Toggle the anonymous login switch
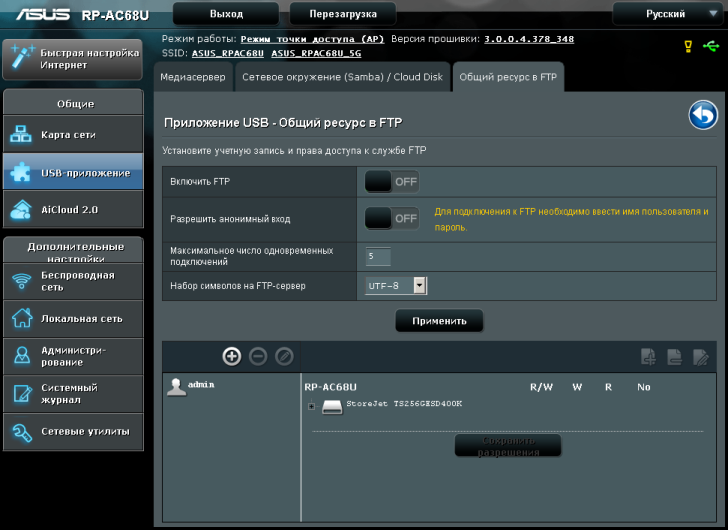This screenshot has width=728, height=530. (392, 218)
